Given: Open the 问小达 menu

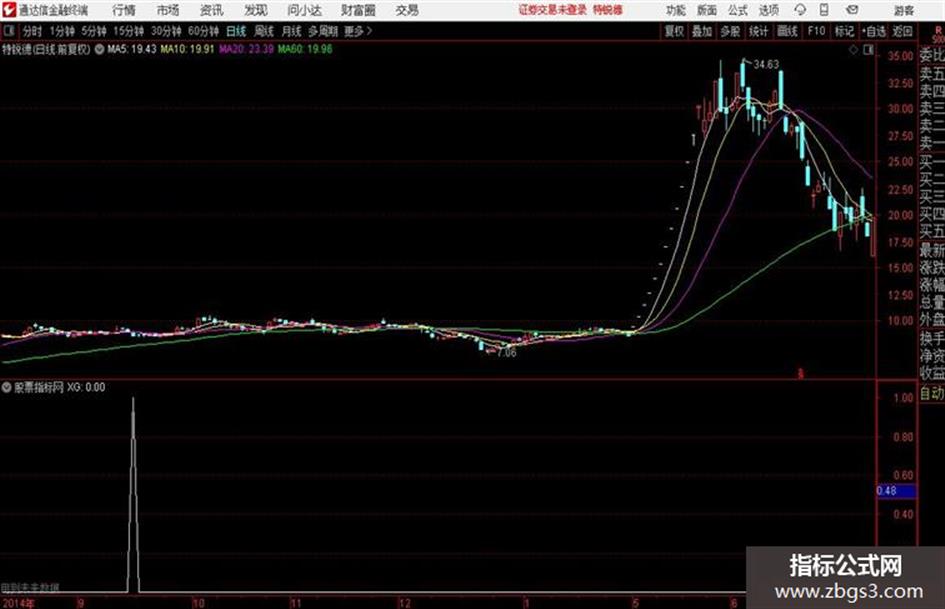Looking at the screenshot, I should (304, 10).
